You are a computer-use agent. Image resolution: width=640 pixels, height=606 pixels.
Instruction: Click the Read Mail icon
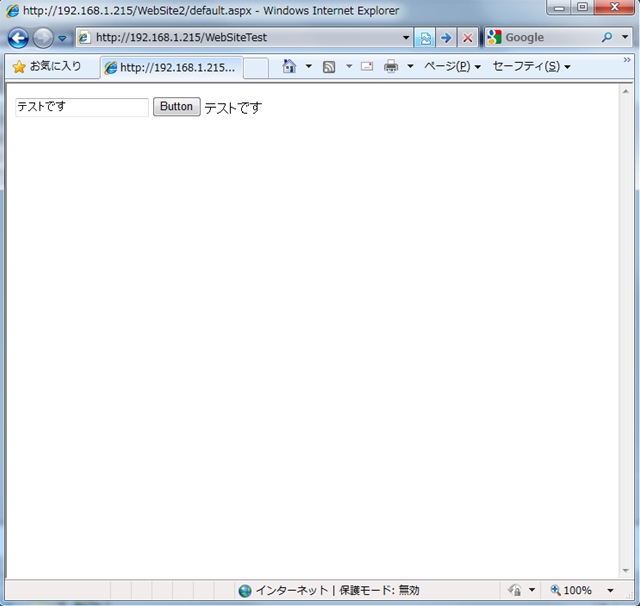point(367,66)
